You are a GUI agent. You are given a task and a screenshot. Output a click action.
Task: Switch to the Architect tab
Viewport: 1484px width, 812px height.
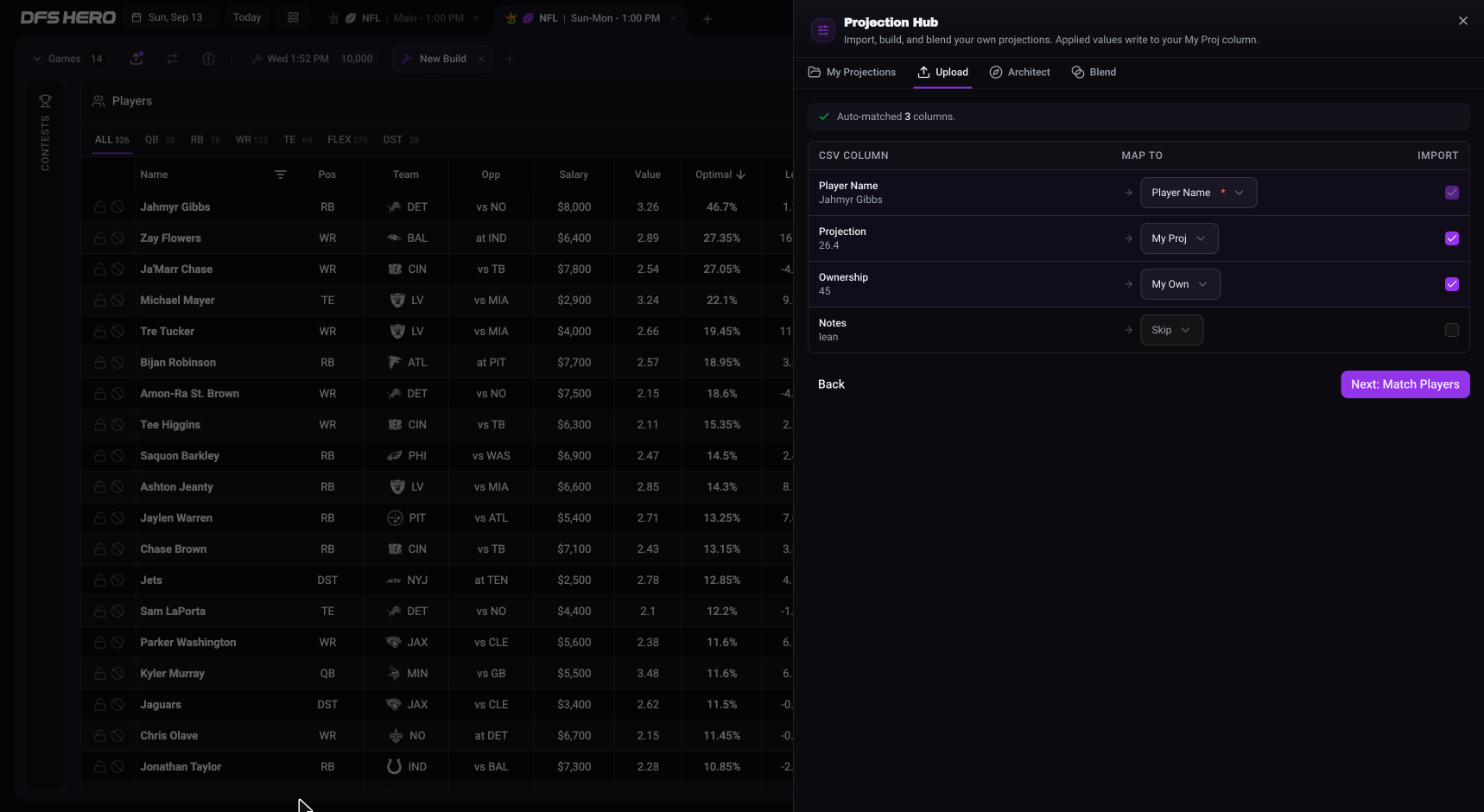click(x=1019, y=72)
